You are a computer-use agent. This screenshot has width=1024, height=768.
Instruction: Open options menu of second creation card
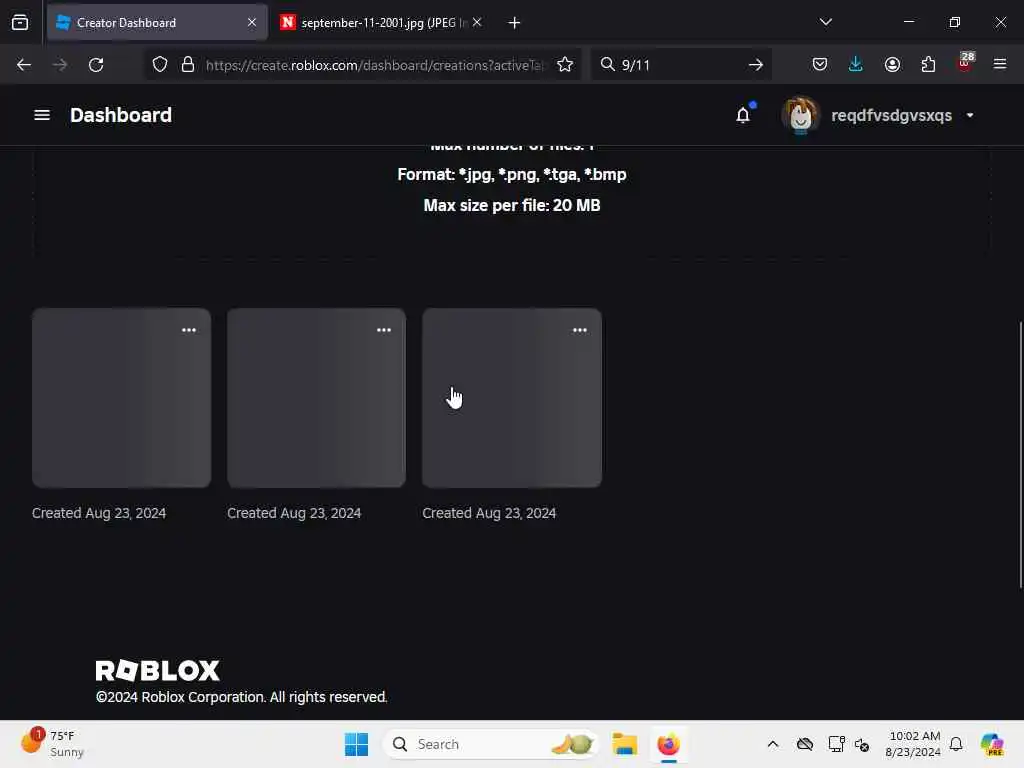point(384,330)
